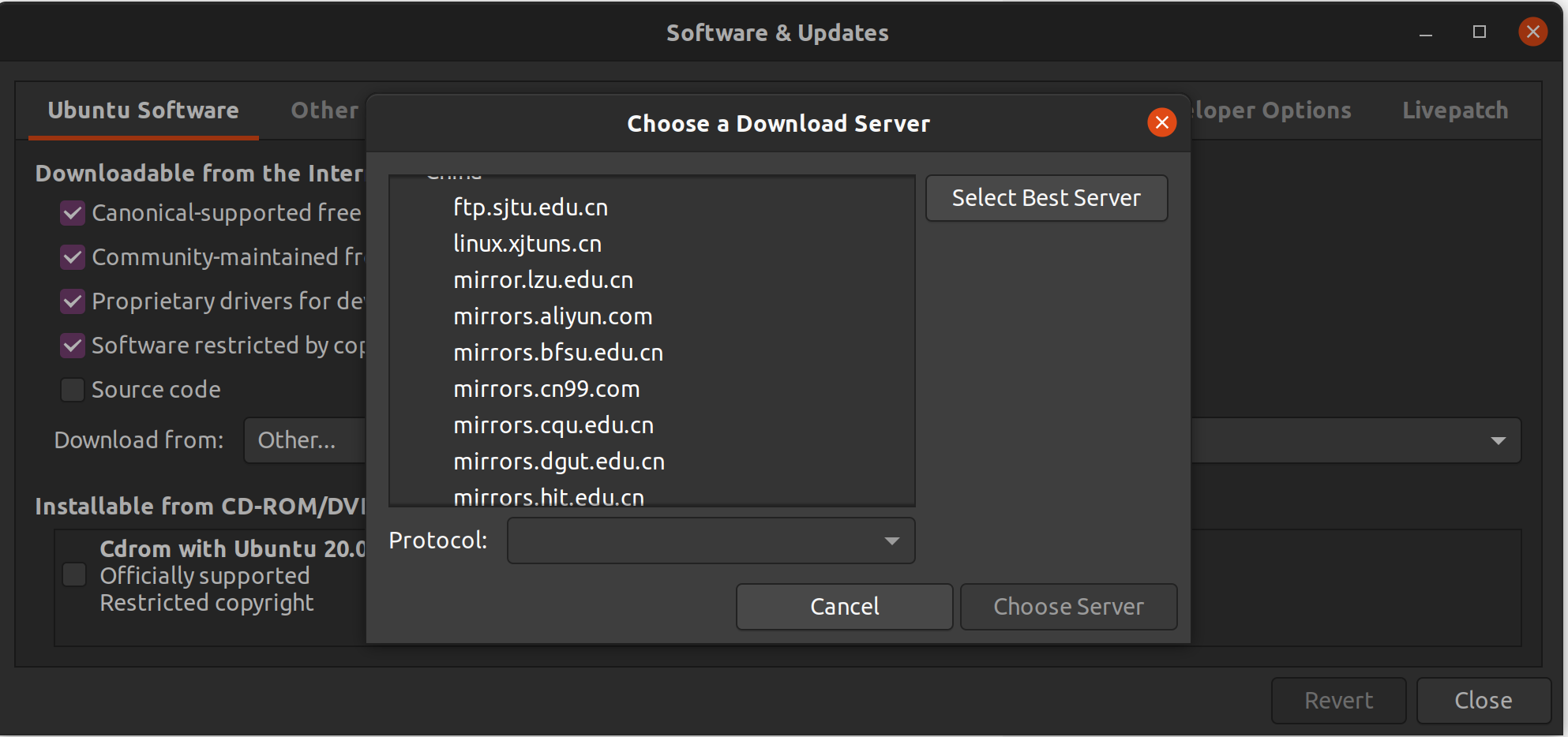Click the Choose Server button
This screenshot has width=1568, height=737.
(1068, 607)
